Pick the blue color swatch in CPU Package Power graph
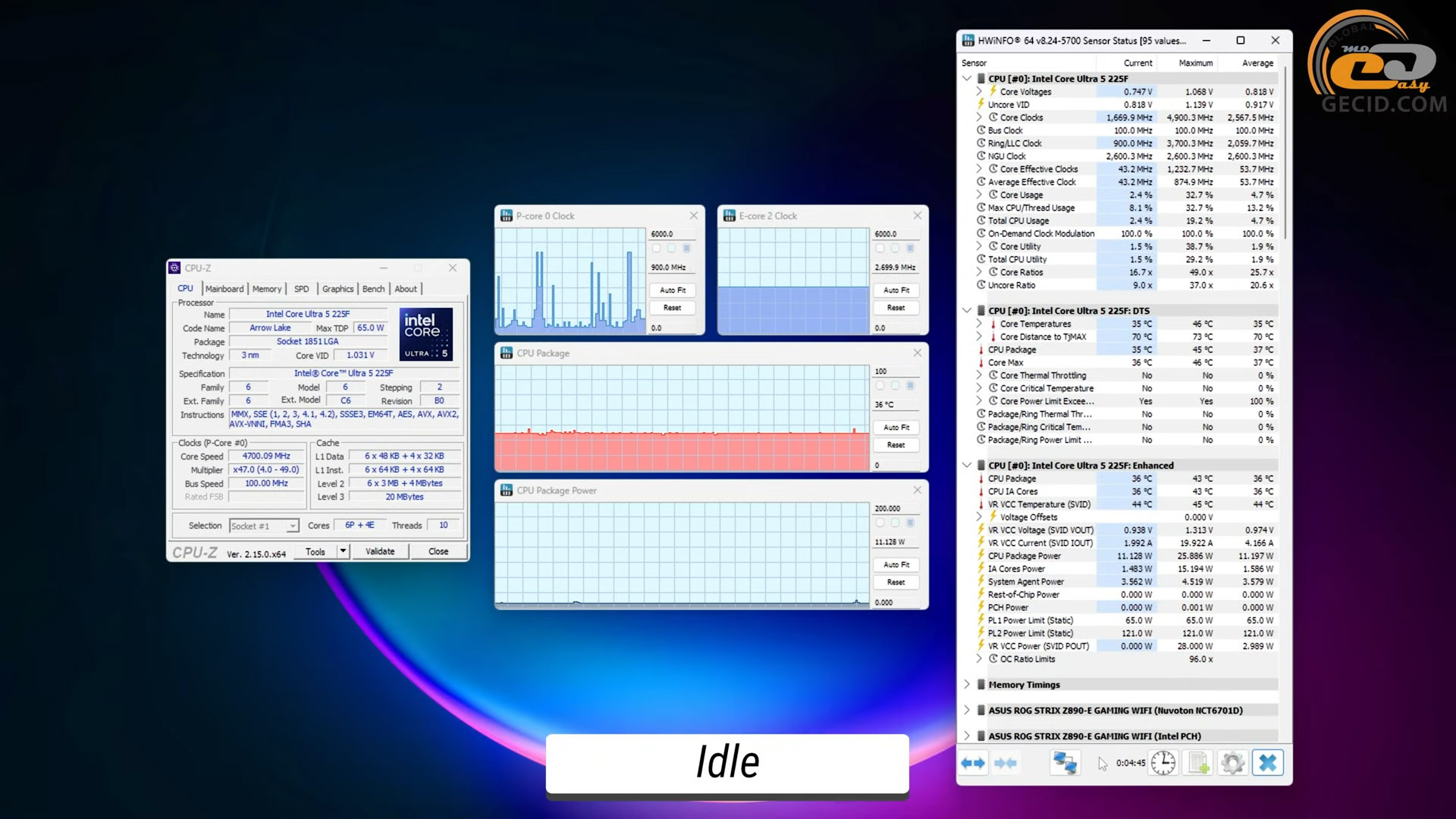 pyautogui.click(x=910, y=523)
